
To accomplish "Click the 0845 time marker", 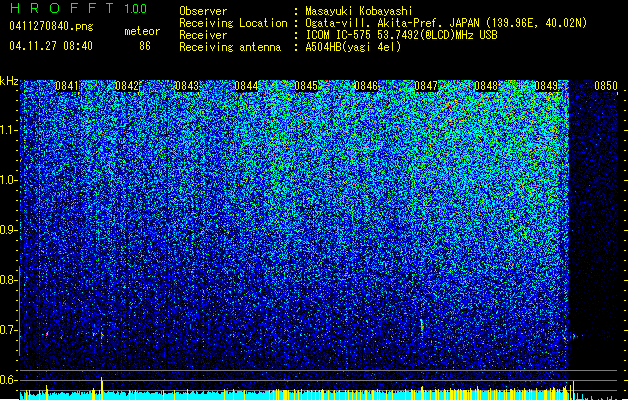I will (306, 86).
